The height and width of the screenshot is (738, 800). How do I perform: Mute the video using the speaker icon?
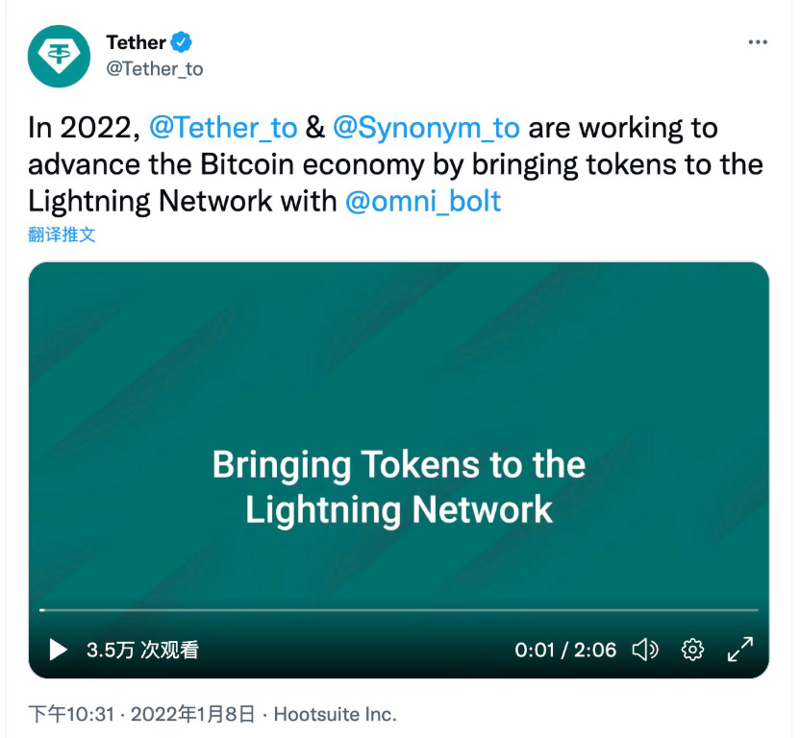coord(645,650)
